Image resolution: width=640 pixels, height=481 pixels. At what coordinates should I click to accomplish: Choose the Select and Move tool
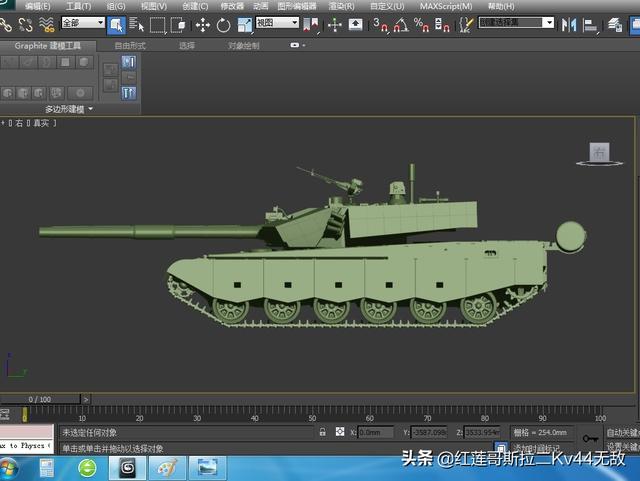tap(203, 25)
